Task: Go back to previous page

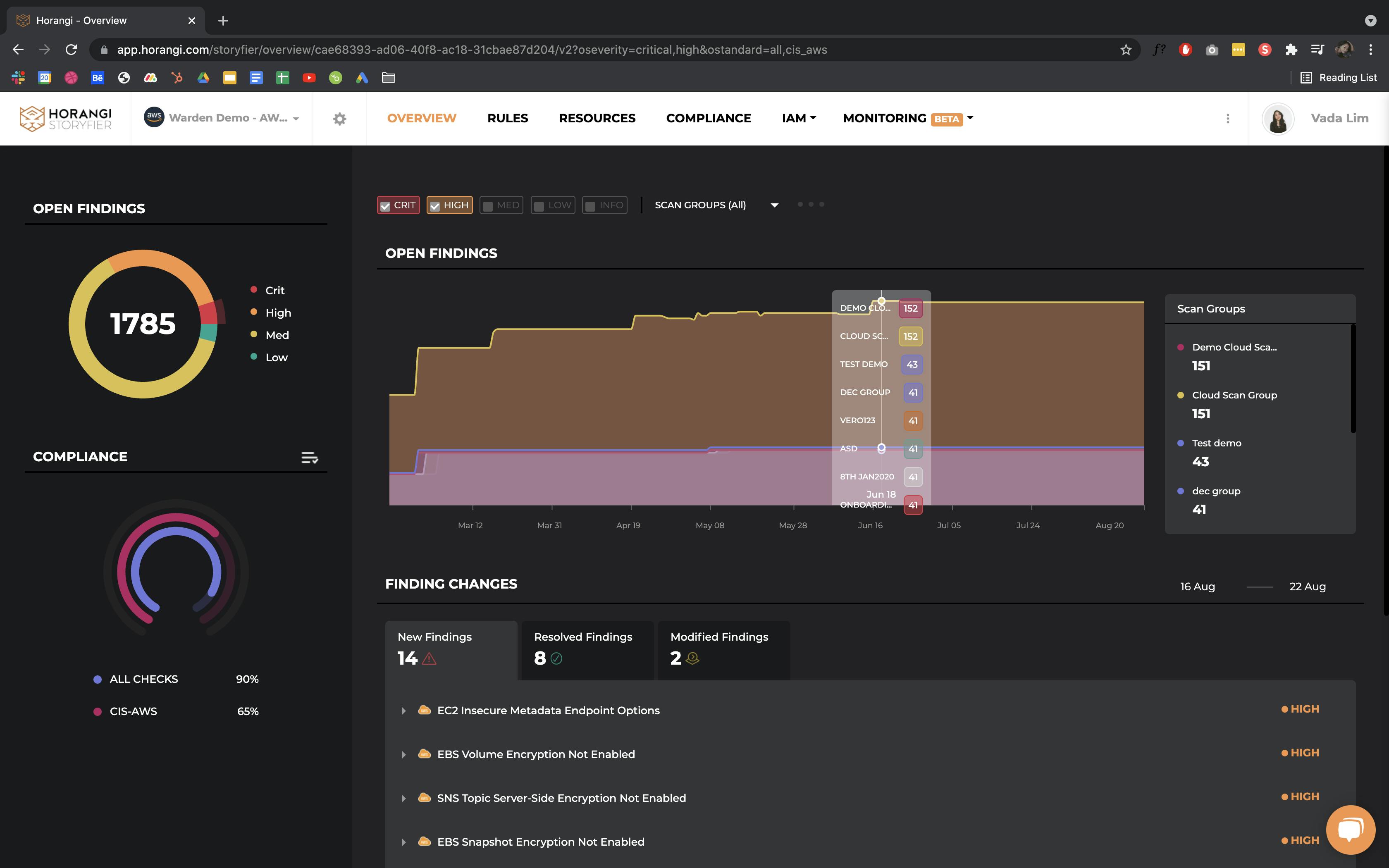Action: point(18,50)
